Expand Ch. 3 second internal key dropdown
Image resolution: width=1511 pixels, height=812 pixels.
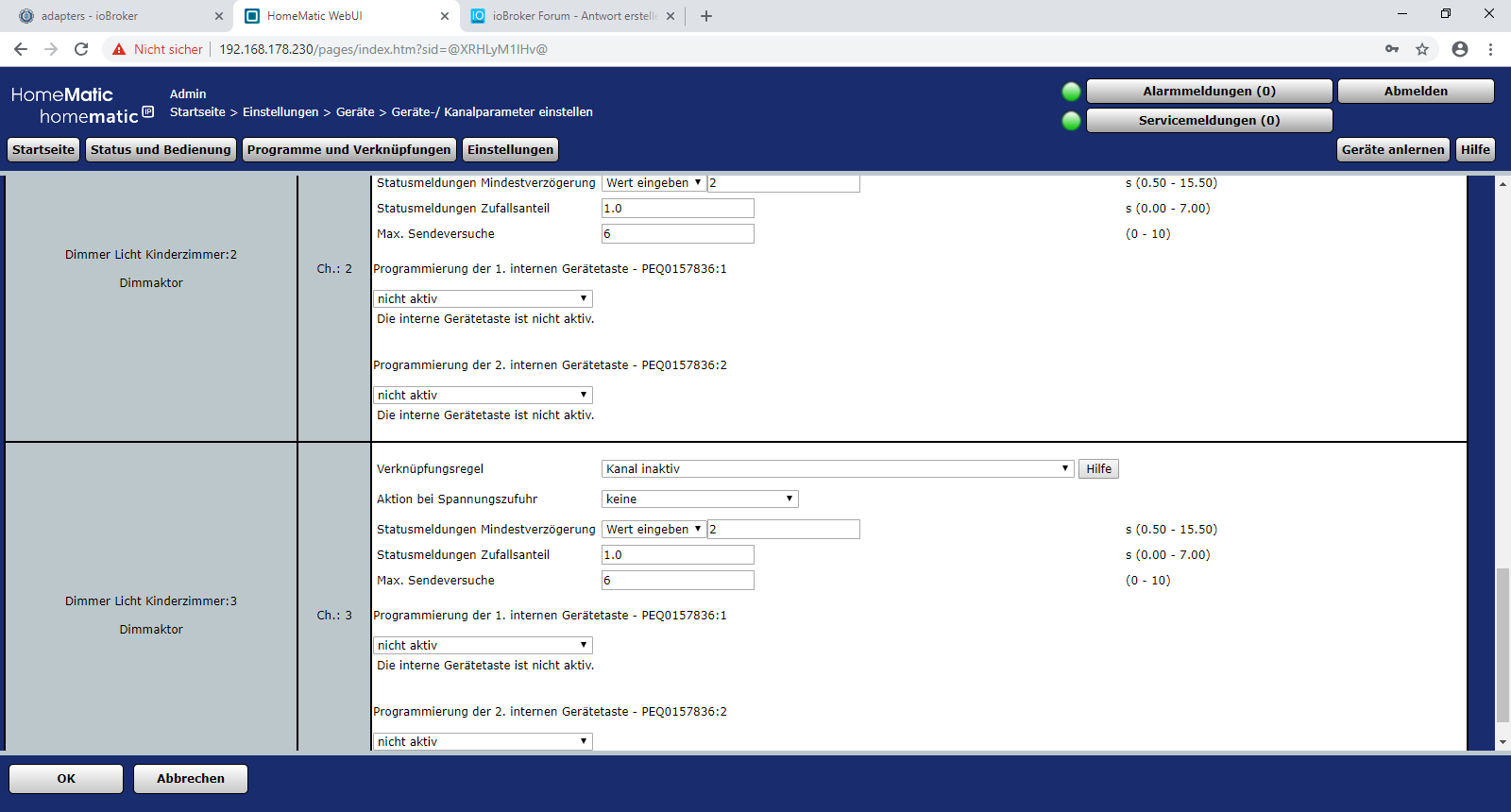point(483,742)
